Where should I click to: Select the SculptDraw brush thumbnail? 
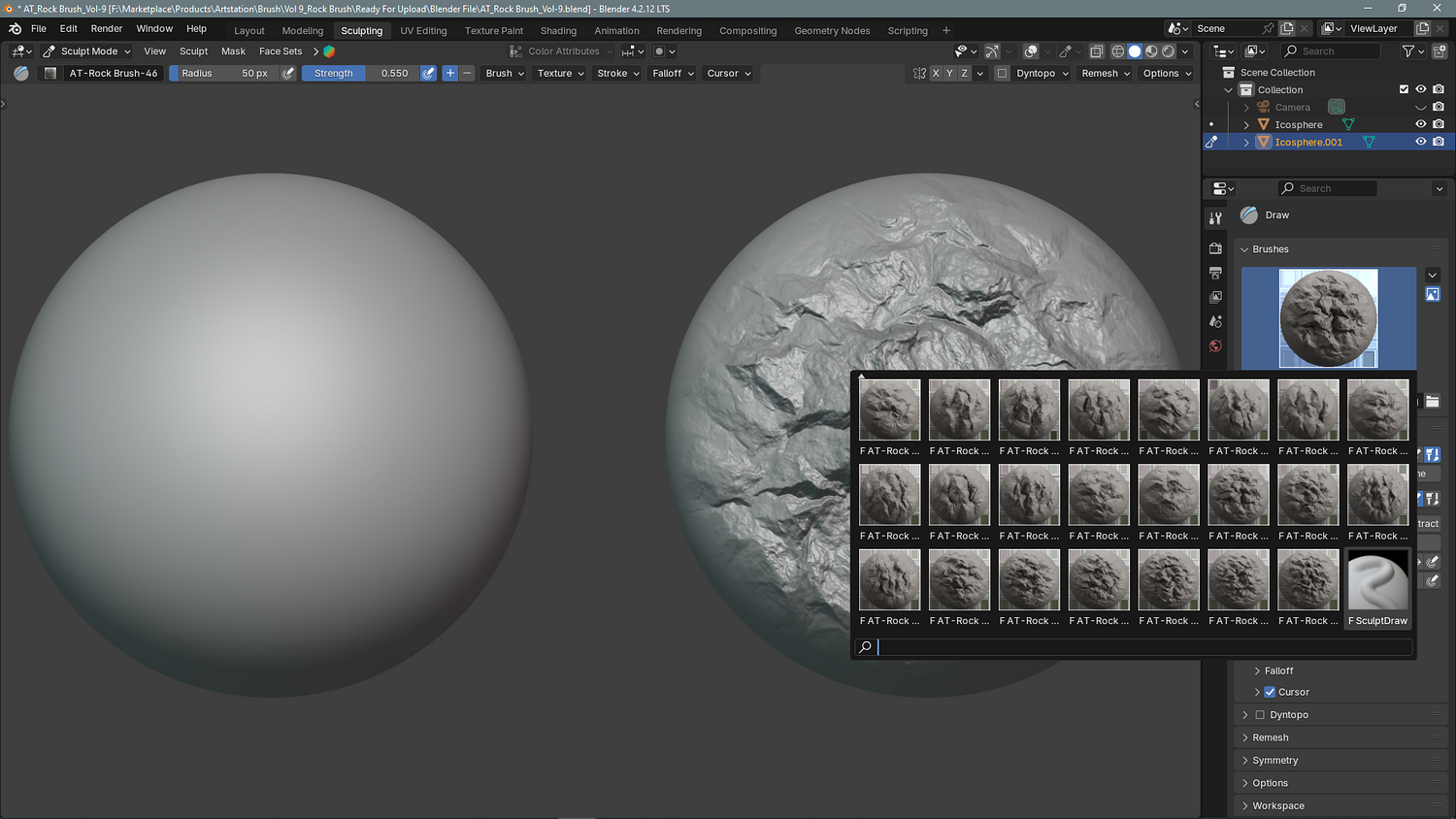coord(1377,581)
